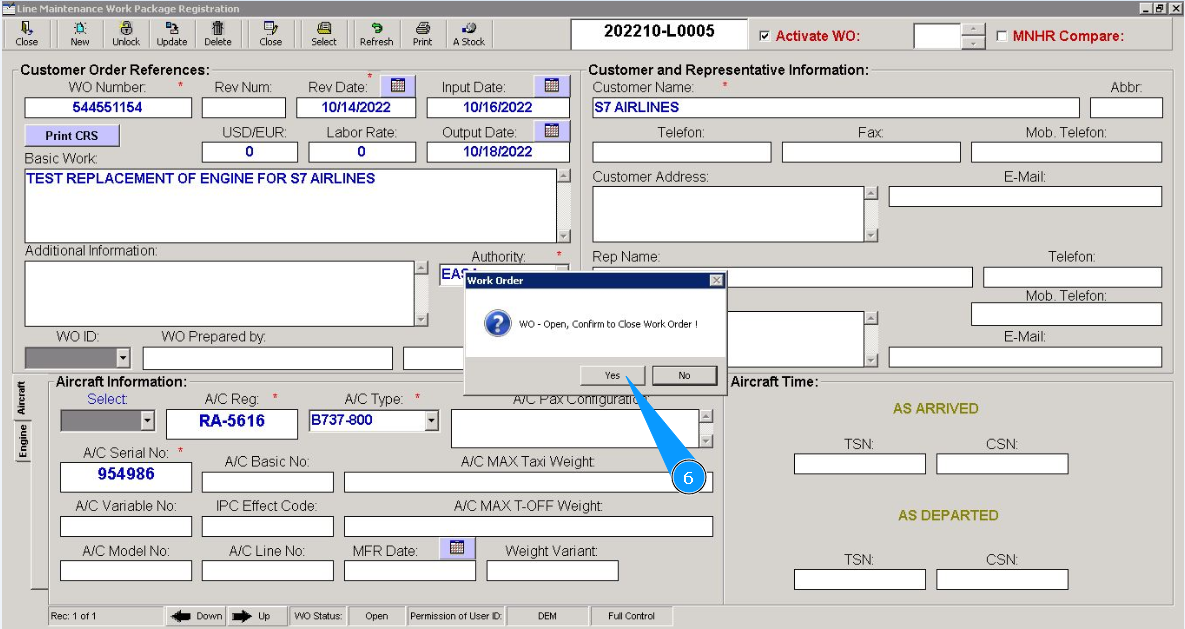The image size is (1185, 629).
Task: Expand the A/C Type dropdown
Action: coord(431,421)
